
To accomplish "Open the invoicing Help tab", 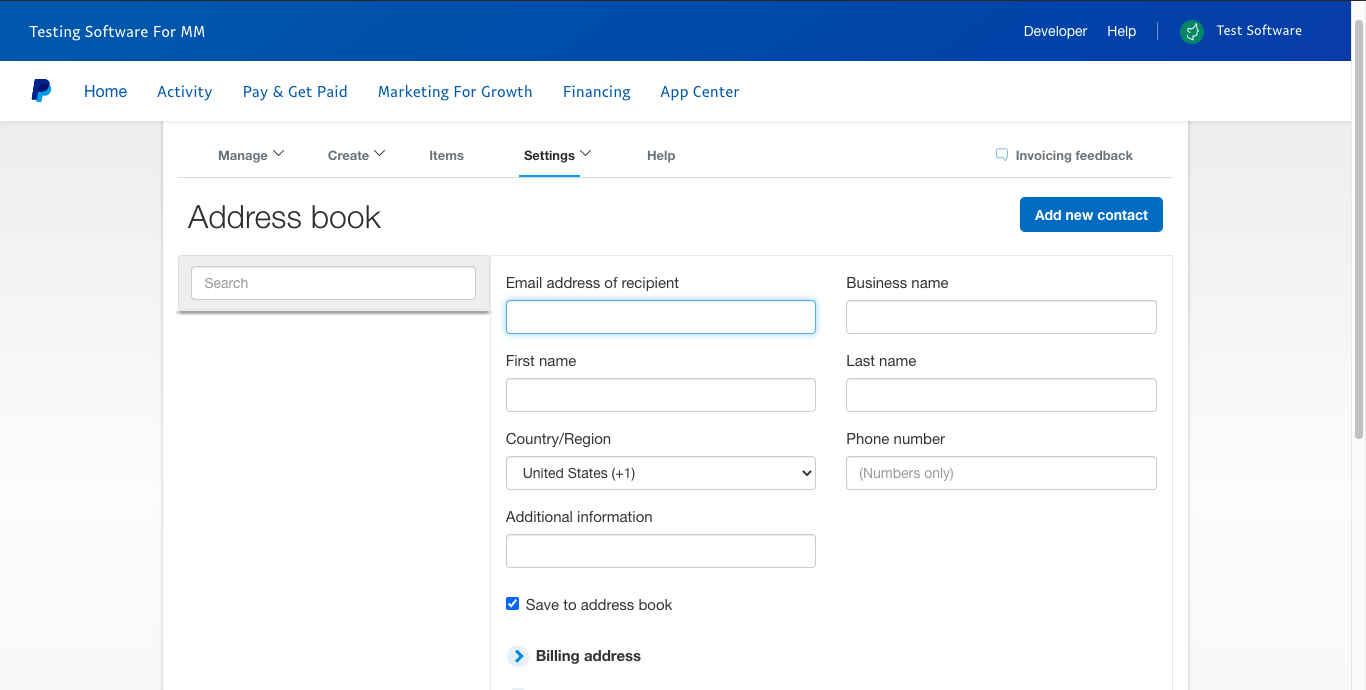I will tap(661, 155).
